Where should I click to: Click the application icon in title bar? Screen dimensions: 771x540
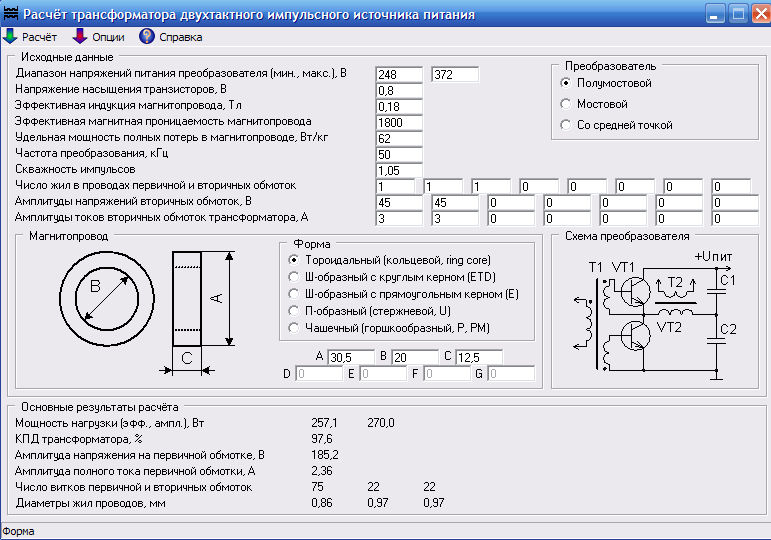coord(11,13)
